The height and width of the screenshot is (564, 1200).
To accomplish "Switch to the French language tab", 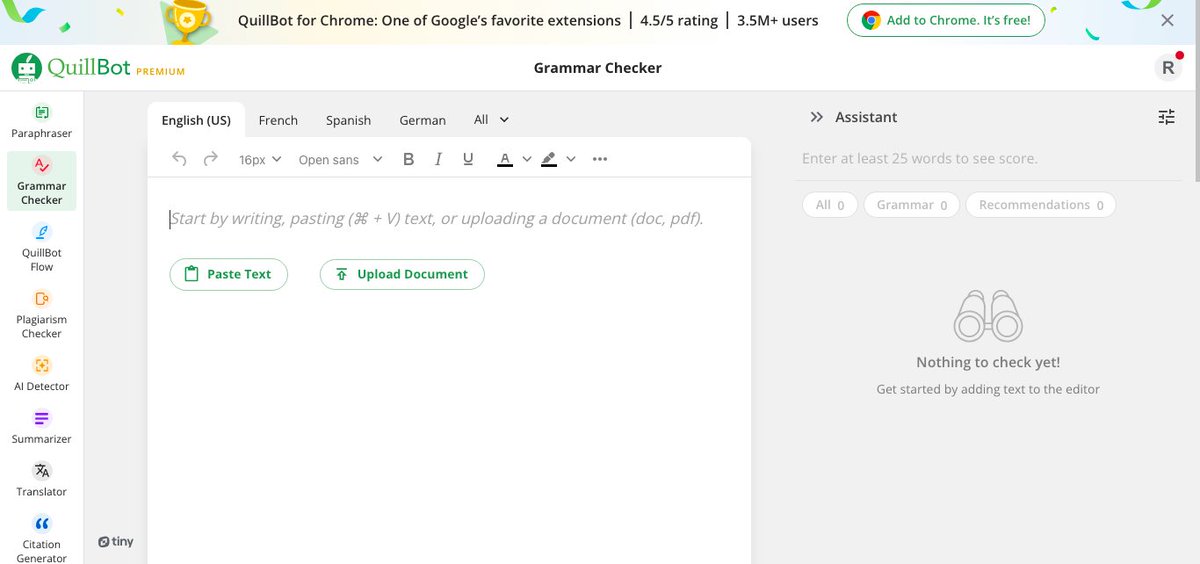I will (x=278, y=120).
